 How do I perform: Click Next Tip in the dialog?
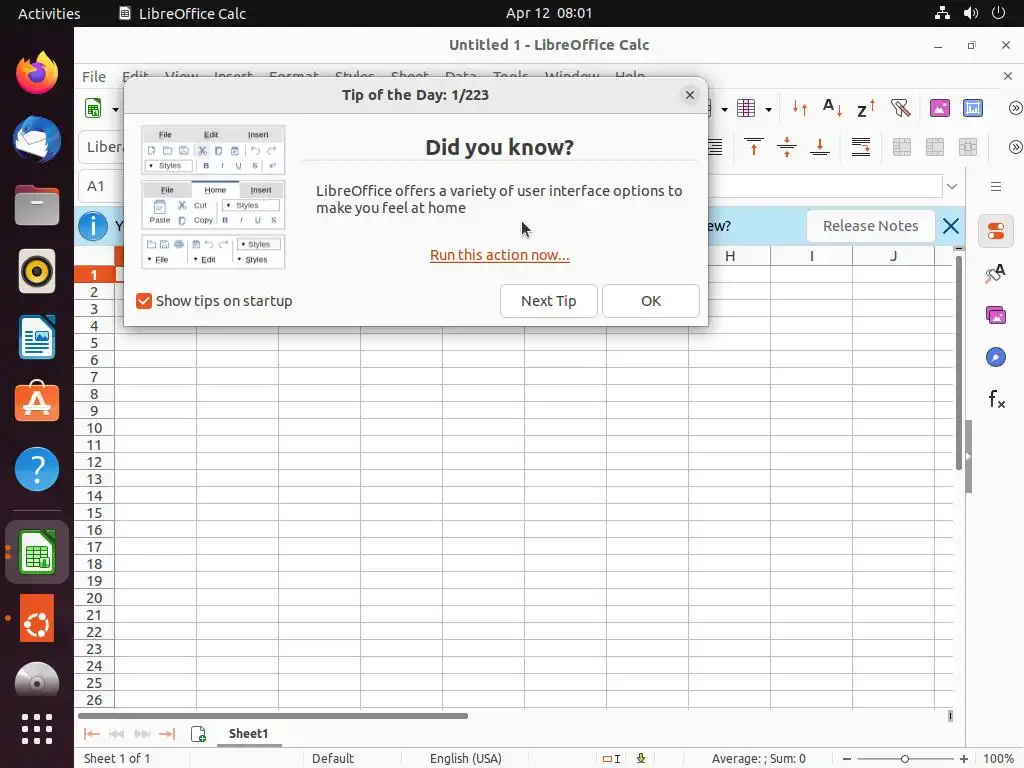click(x=549, y=301)
